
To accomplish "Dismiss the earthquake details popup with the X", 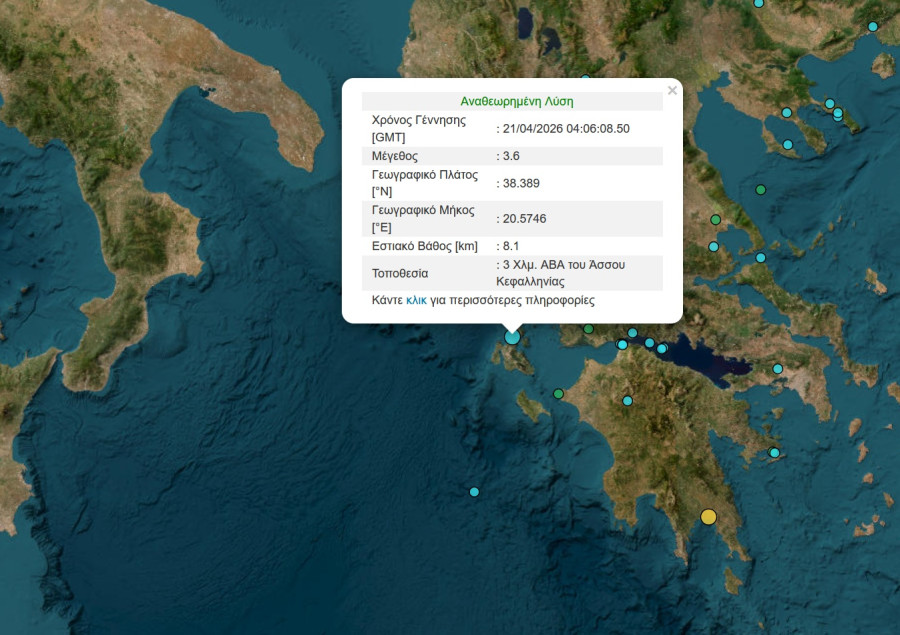I will pyautogui.click(x=672, y=90).
